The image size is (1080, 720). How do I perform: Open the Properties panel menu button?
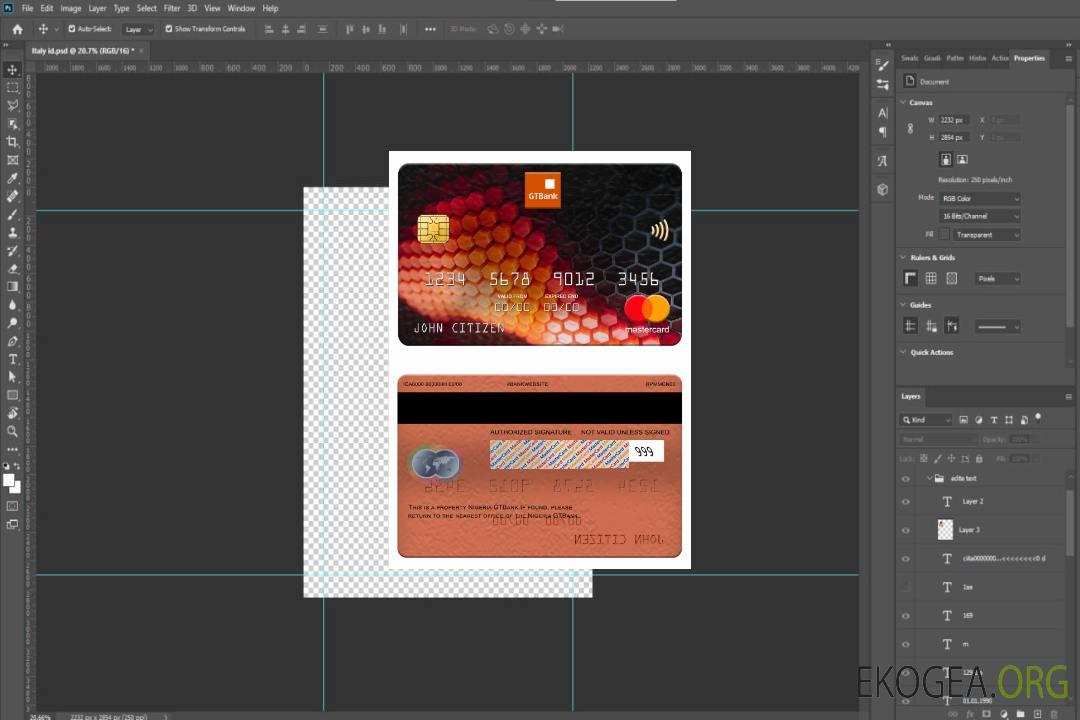tap(1068, 59)
